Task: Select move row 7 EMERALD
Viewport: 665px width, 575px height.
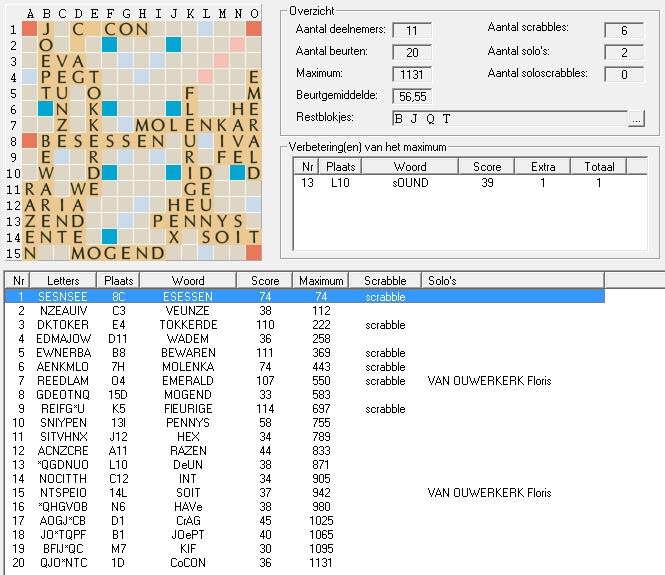Action: click(305, 380)
